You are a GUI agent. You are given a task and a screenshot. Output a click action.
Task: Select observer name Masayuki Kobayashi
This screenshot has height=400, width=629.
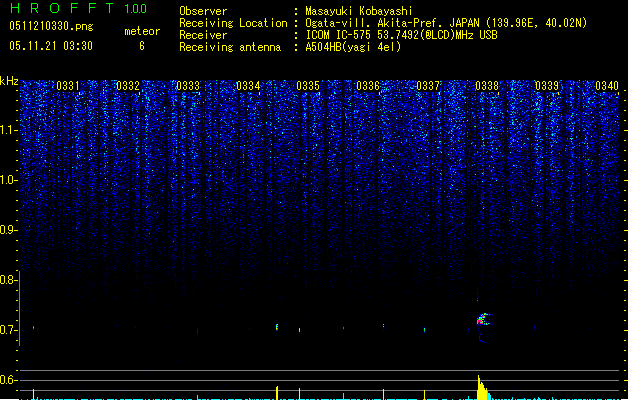[359, 11]
